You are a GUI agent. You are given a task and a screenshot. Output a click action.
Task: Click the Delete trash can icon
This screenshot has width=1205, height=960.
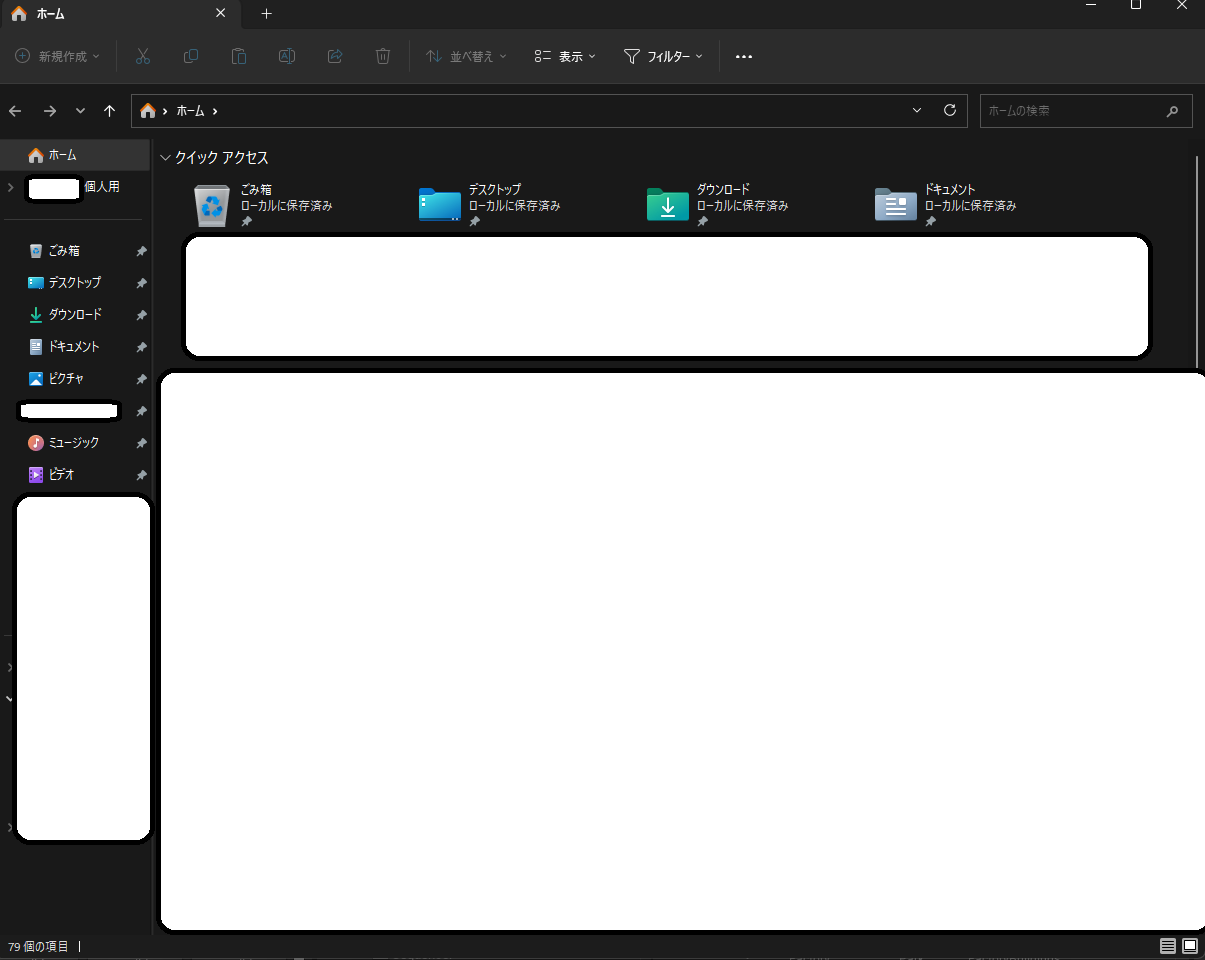point(383,56)
